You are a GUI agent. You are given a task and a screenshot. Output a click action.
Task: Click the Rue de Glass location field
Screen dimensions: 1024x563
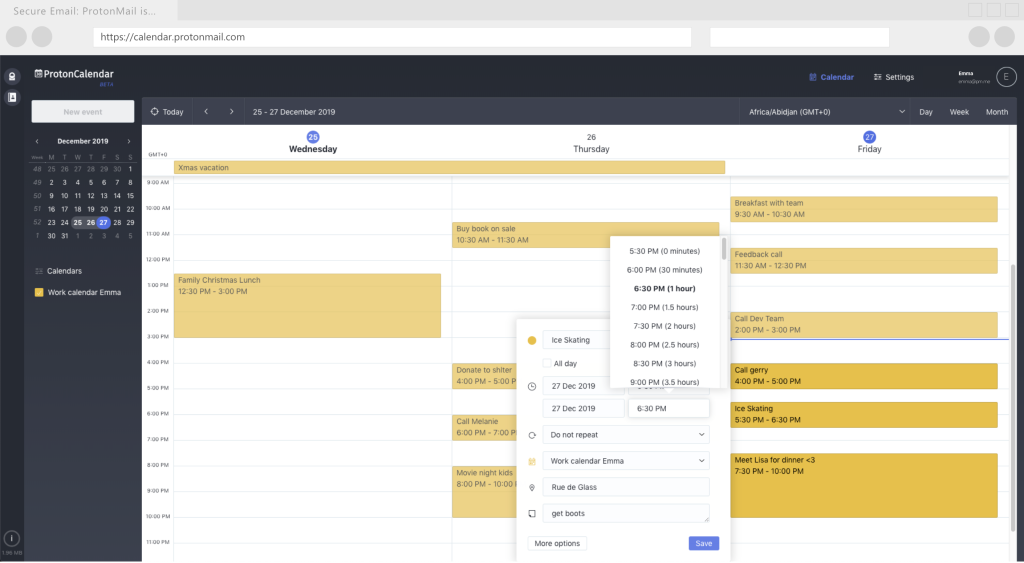626,487
